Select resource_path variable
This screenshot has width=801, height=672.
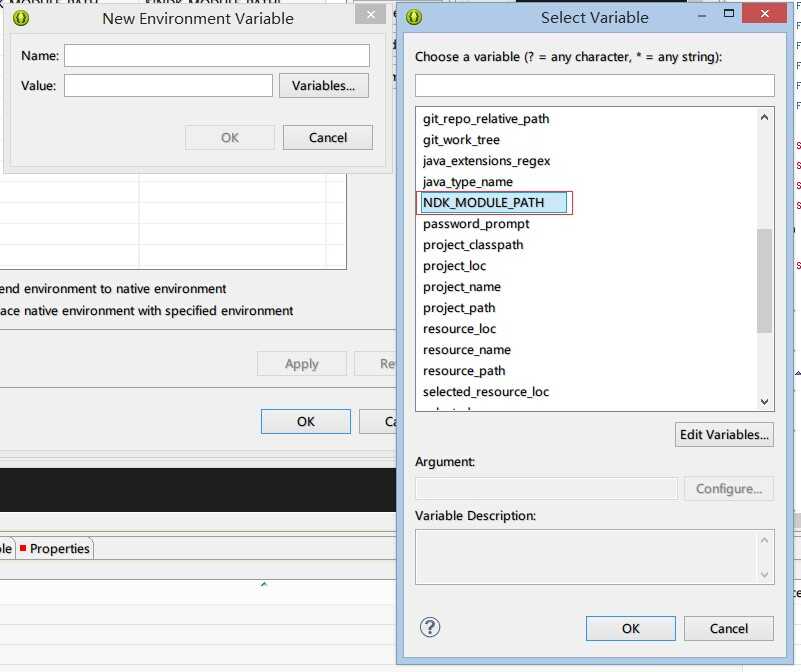(x=464, y=370)
